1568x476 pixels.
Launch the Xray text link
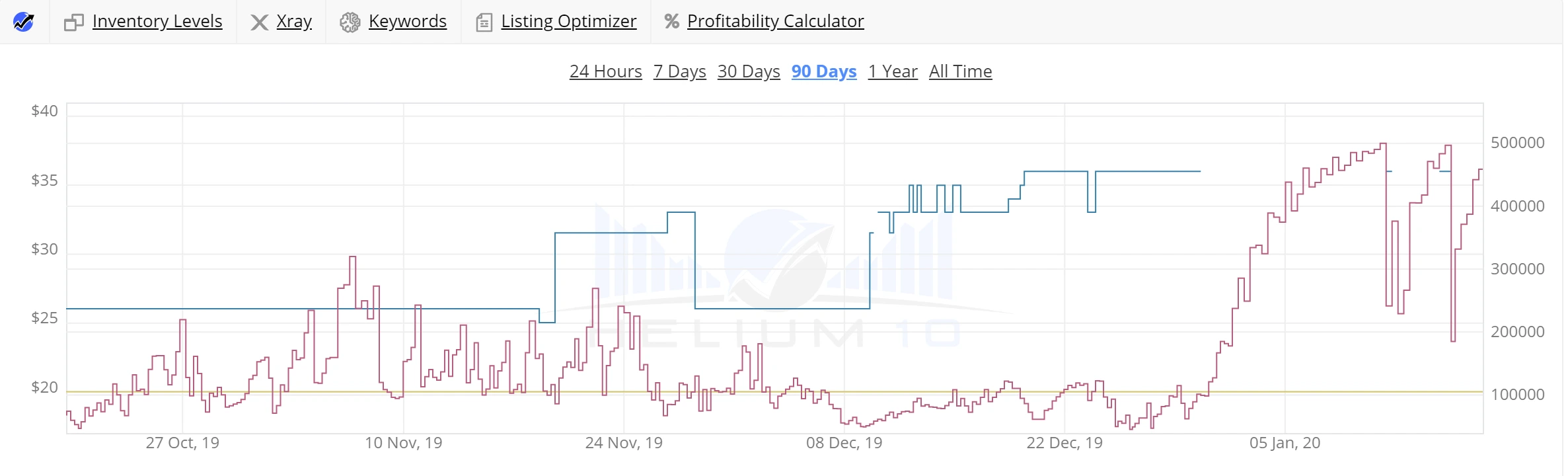coord(294,21)
